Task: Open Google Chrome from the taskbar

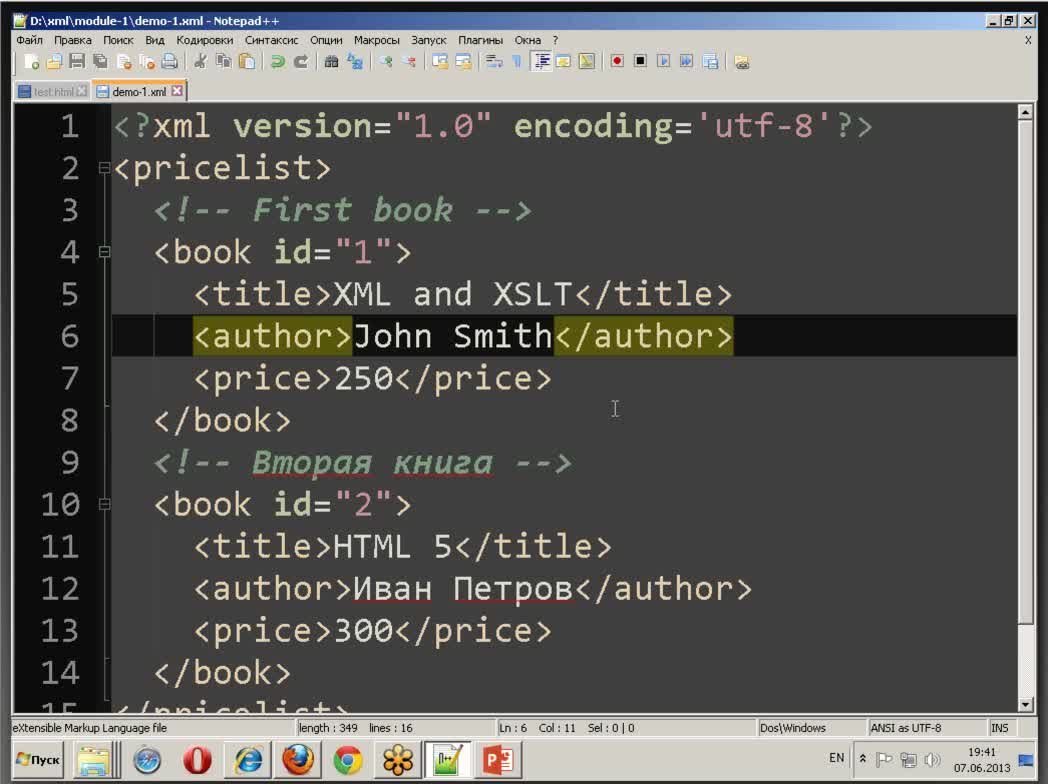Action: pyautogui.click(x=348, y=760)
